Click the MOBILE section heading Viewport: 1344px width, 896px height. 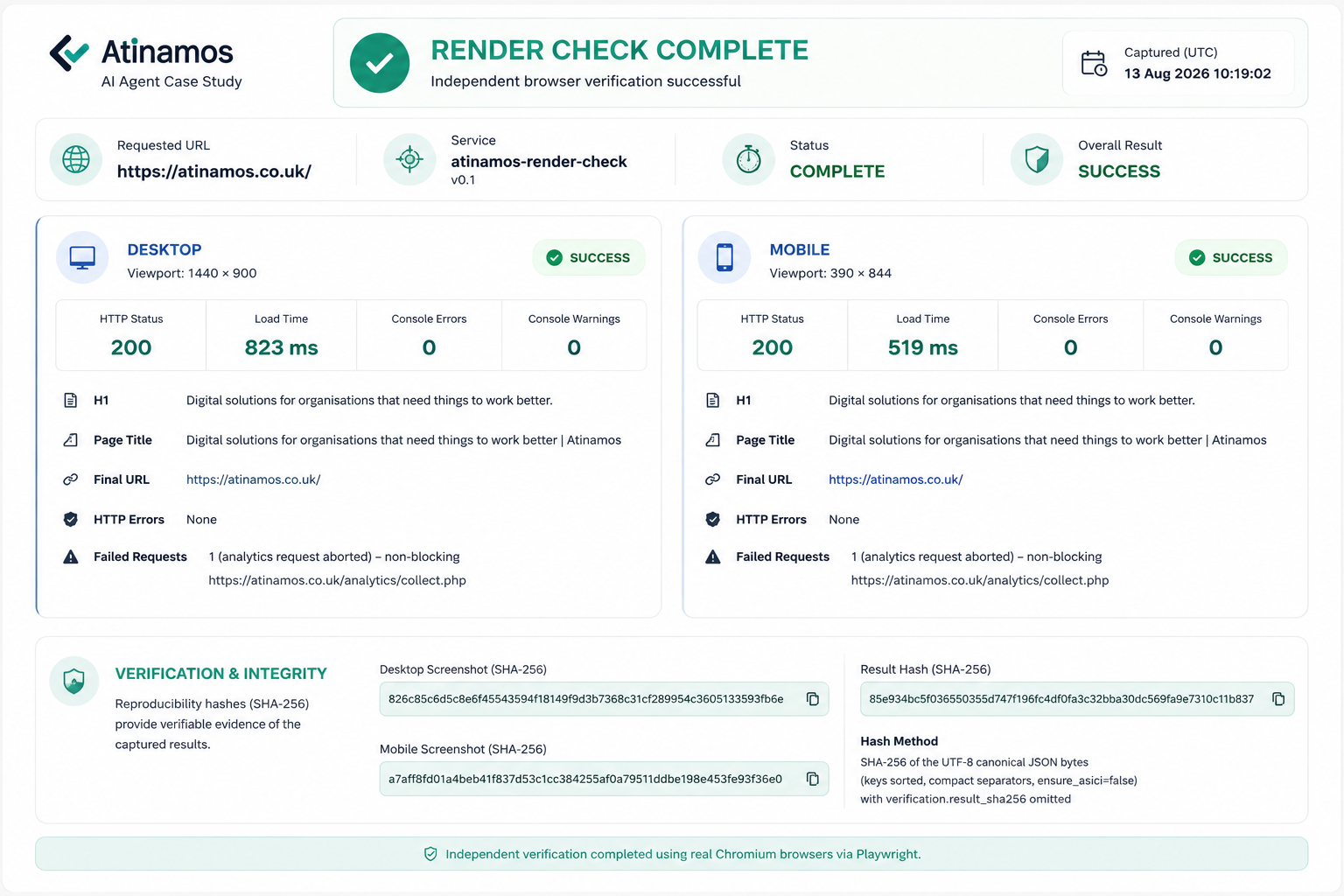click(800, 249)
